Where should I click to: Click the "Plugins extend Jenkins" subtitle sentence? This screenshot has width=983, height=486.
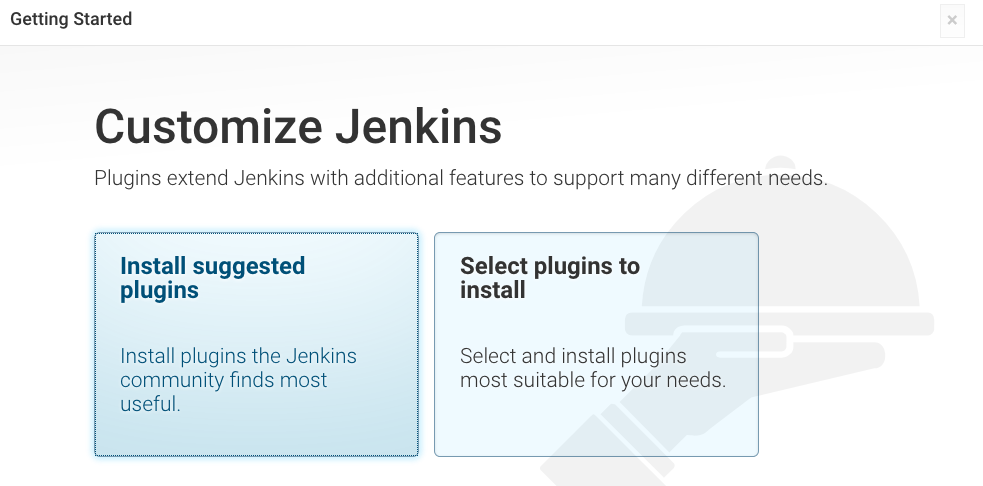tap(461, 178)
